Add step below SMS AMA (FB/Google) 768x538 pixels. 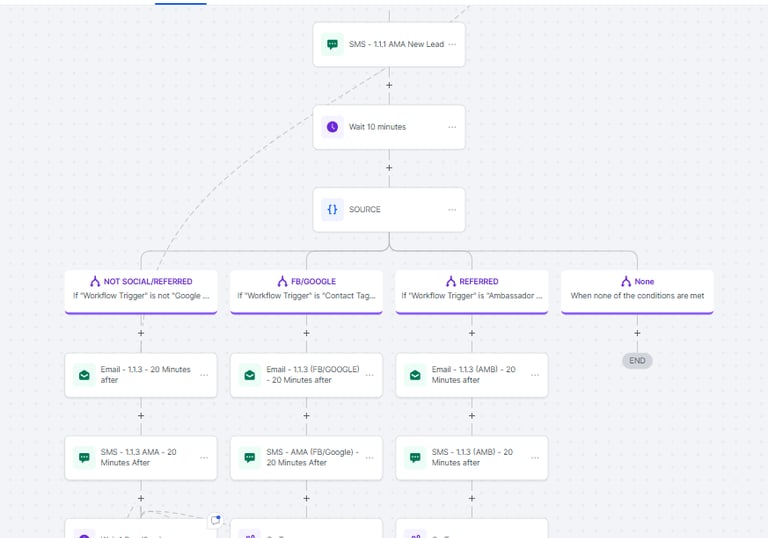pyautogui.click(x=306, y=498)
